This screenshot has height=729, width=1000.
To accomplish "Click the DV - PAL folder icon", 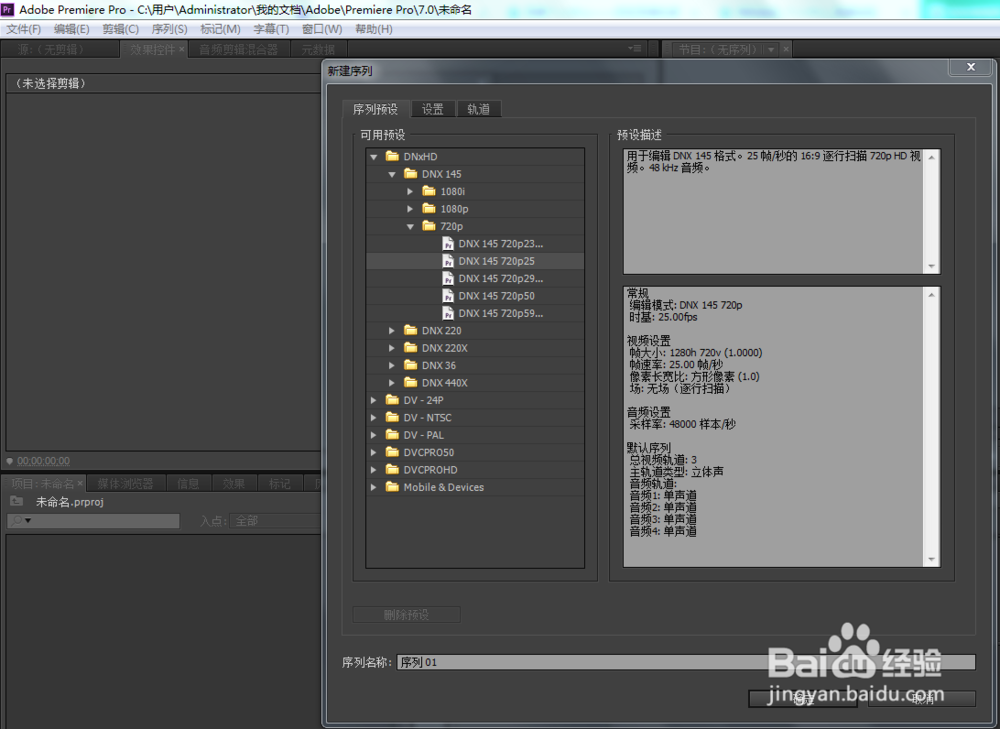I will point(392,434).
